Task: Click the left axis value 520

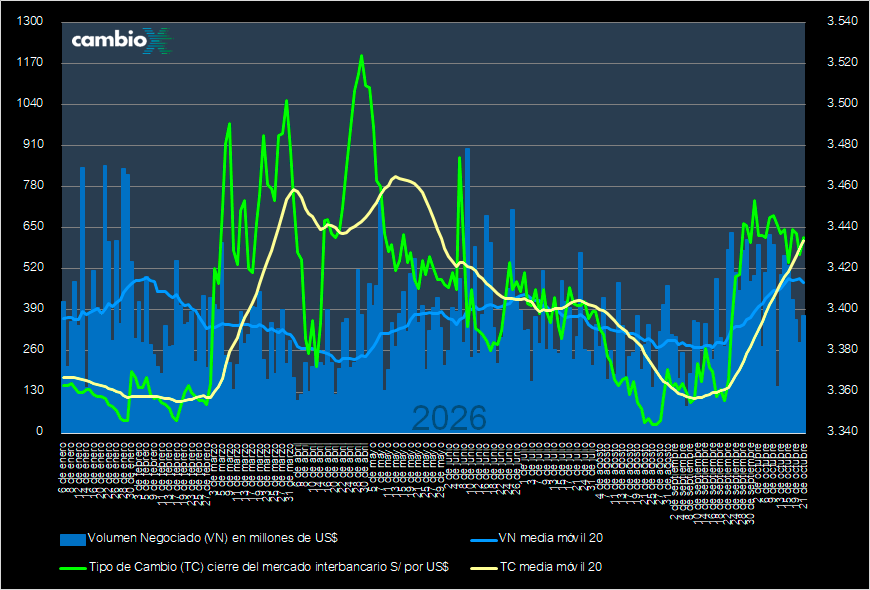Action: (x=33, y=268)
